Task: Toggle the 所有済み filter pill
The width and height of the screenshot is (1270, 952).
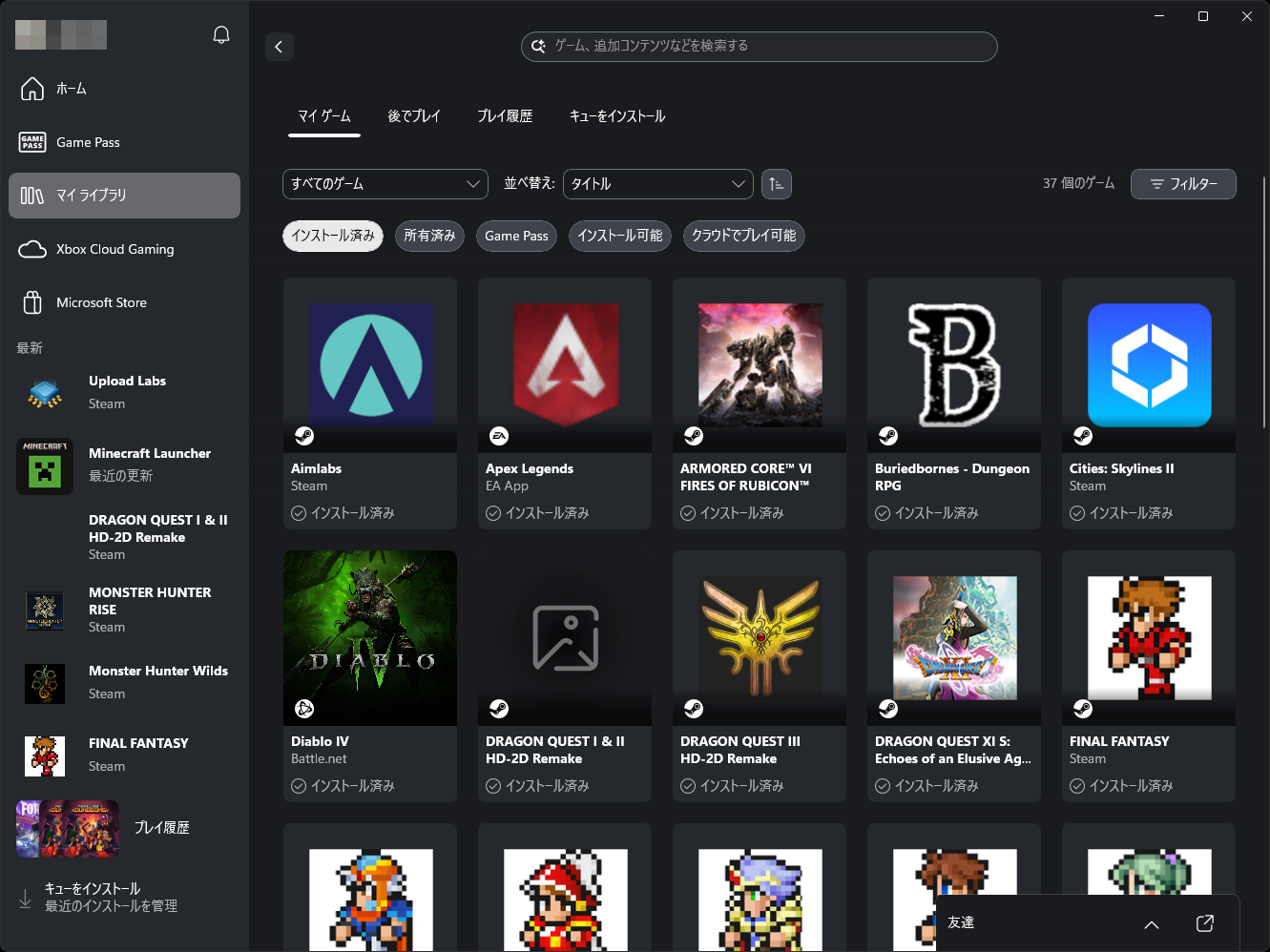Action: pos(429,236)
